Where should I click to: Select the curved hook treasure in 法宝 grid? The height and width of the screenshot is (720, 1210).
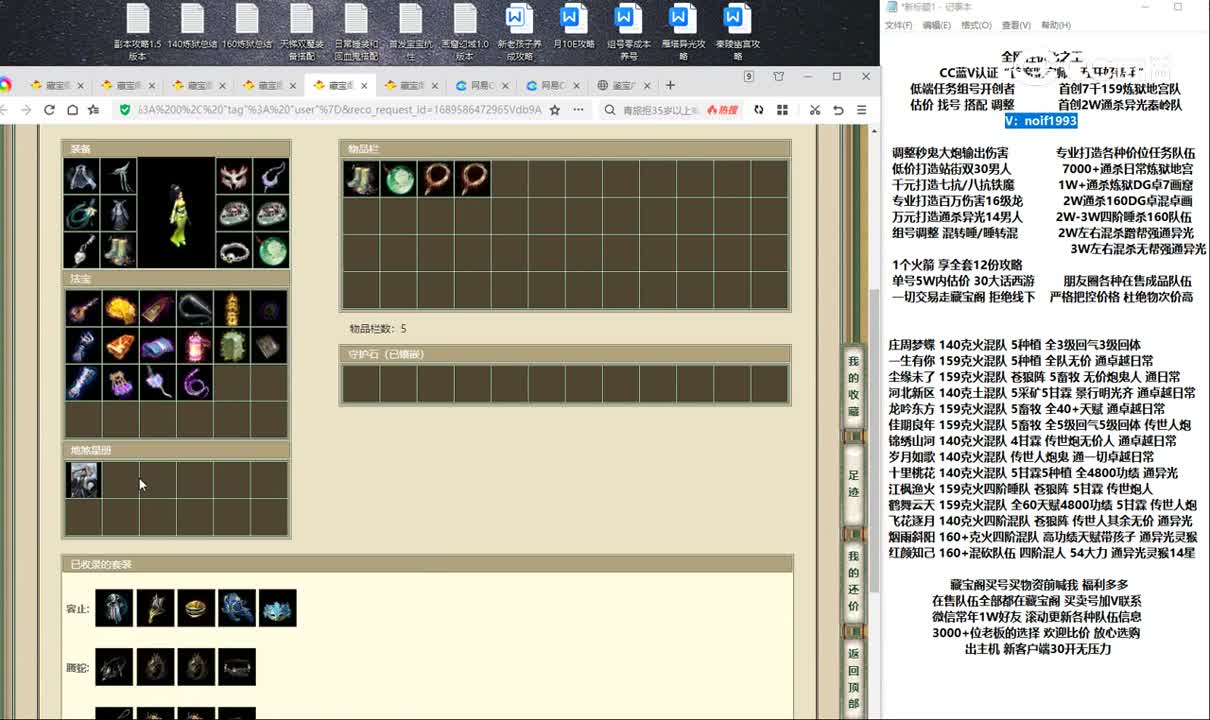(195, 309)
